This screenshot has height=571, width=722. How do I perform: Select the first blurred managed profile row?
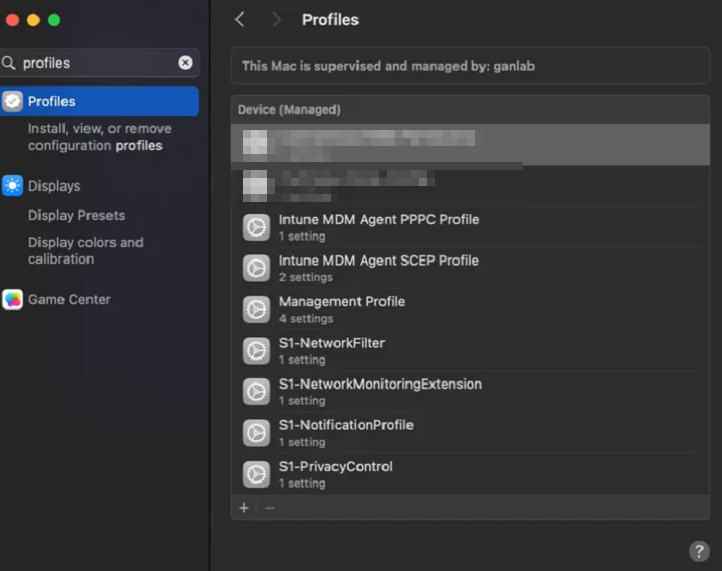(470, 144)
